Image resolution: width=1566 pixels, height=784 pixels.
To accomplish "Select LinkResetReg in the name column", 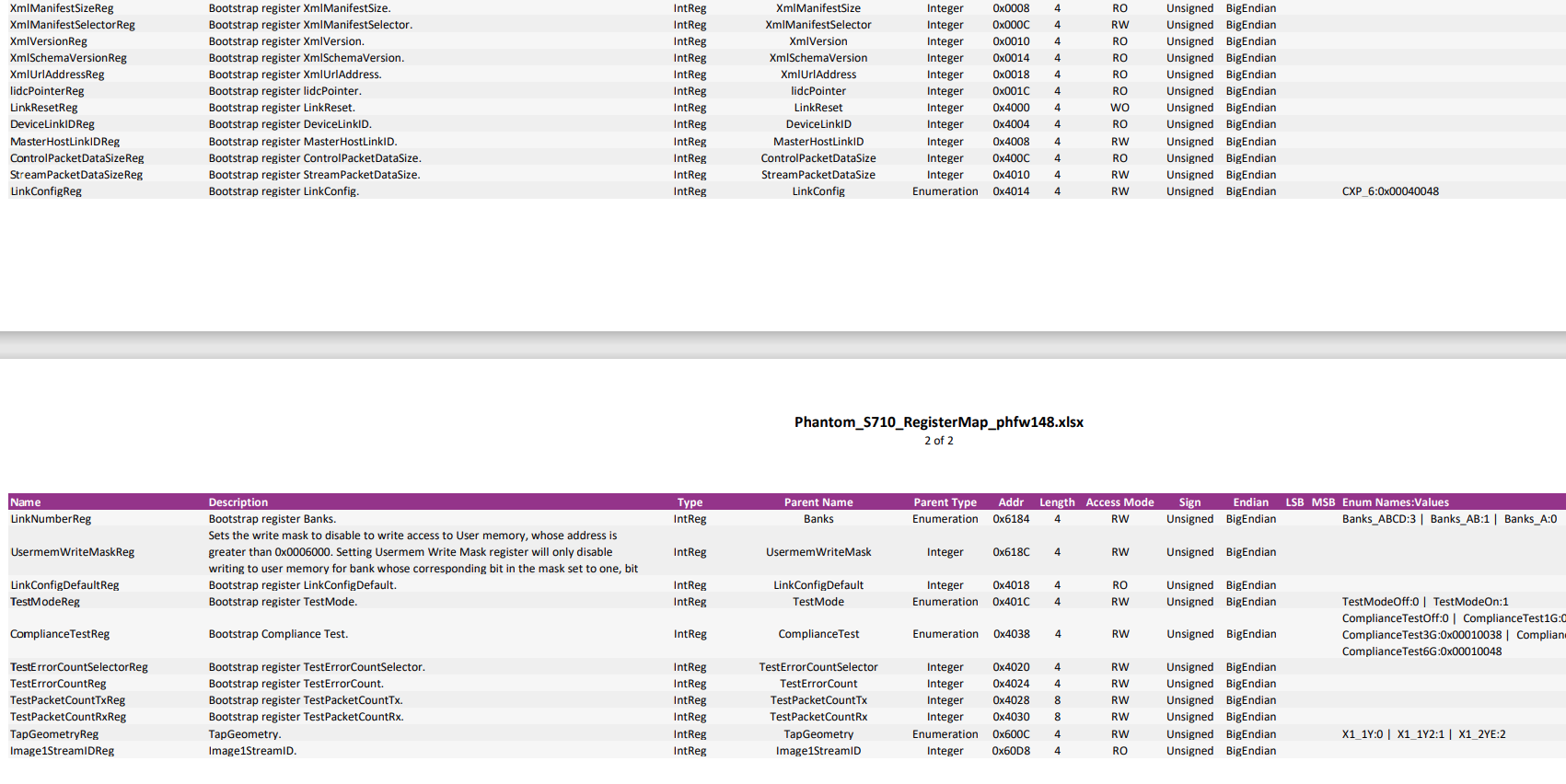I will pos(44,108).
